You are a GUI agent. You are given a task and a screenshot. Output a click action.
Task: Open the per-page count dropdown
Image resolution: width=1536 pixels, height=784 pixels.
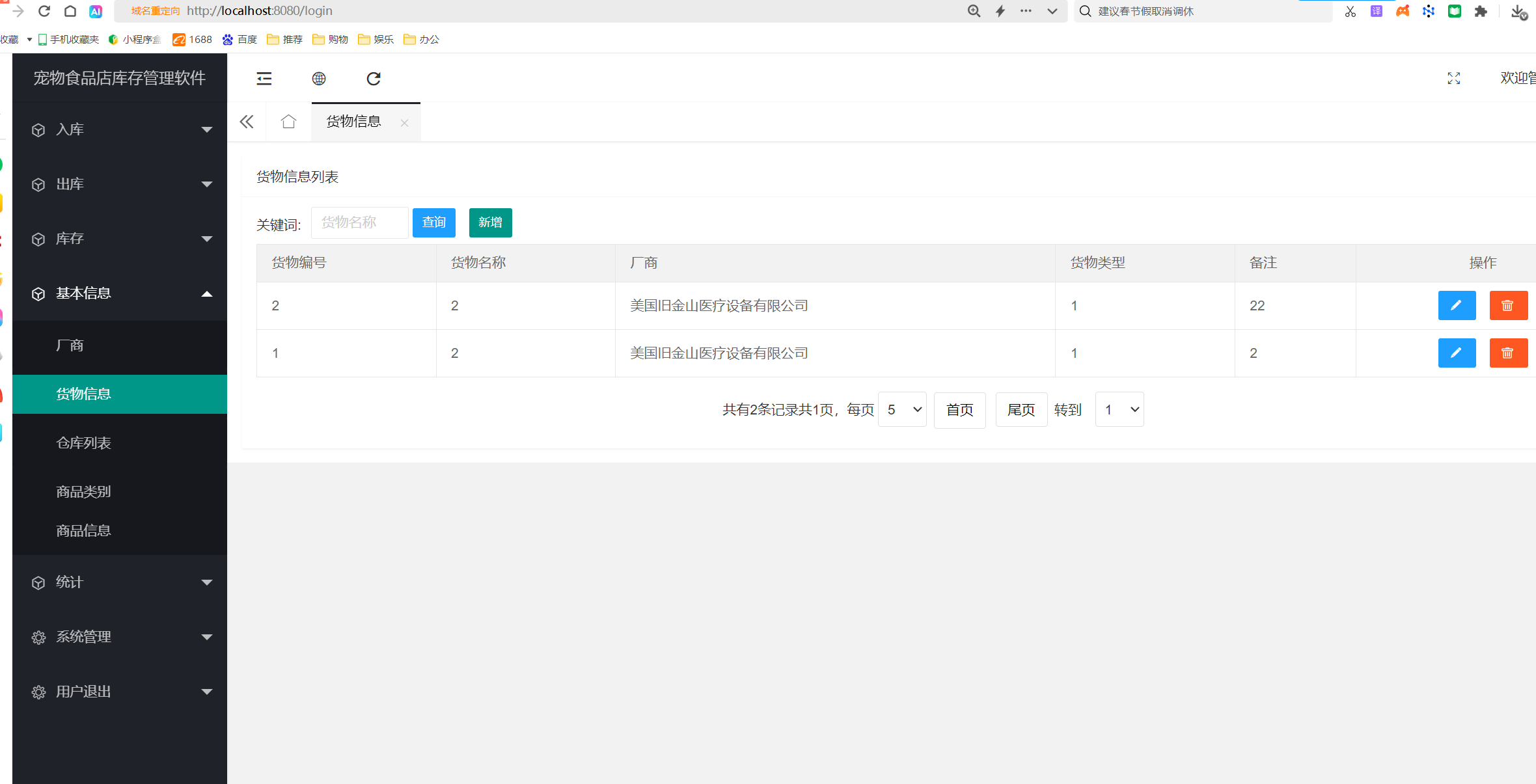click(x=902, y=410)
